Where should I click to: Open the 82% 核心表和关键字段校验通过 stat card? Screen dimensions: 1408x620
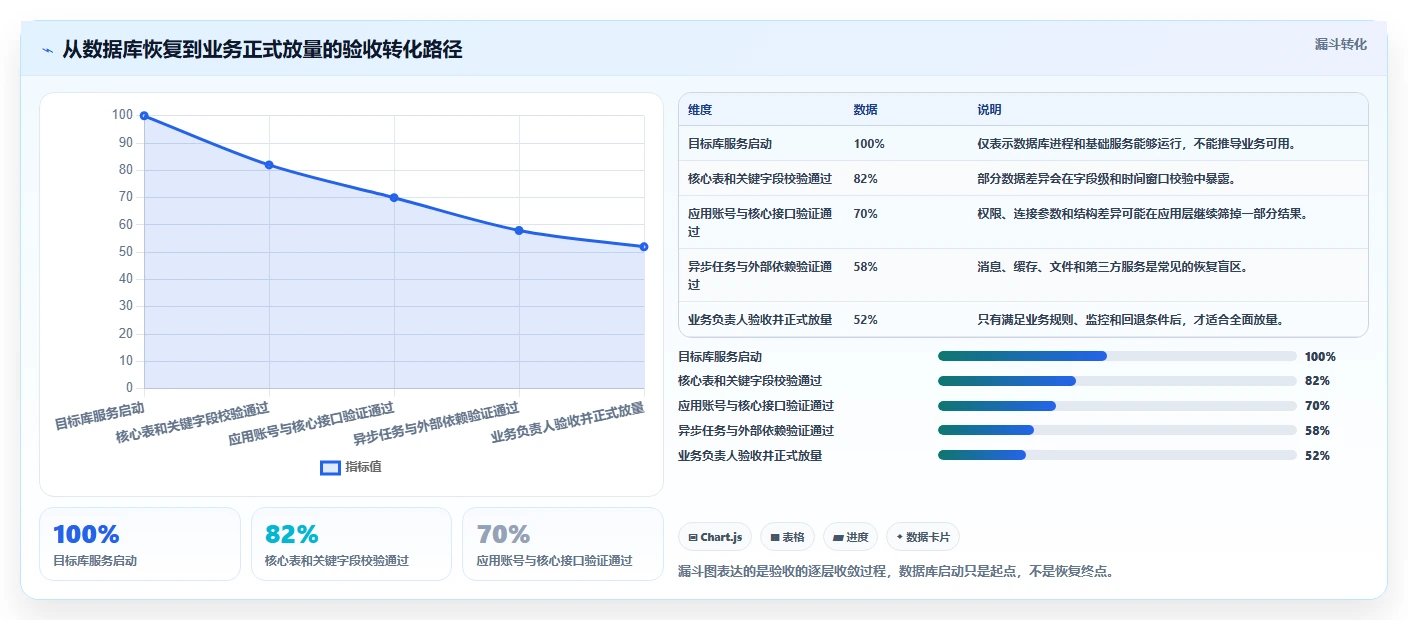(x=352, y=544)
